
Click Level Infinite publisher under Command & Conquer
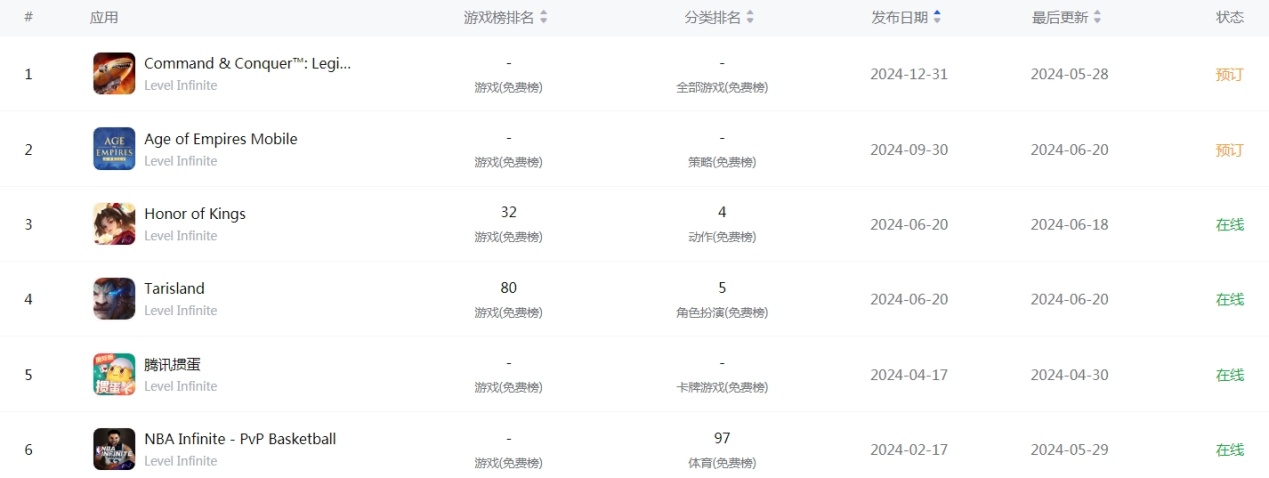[180, 86]
